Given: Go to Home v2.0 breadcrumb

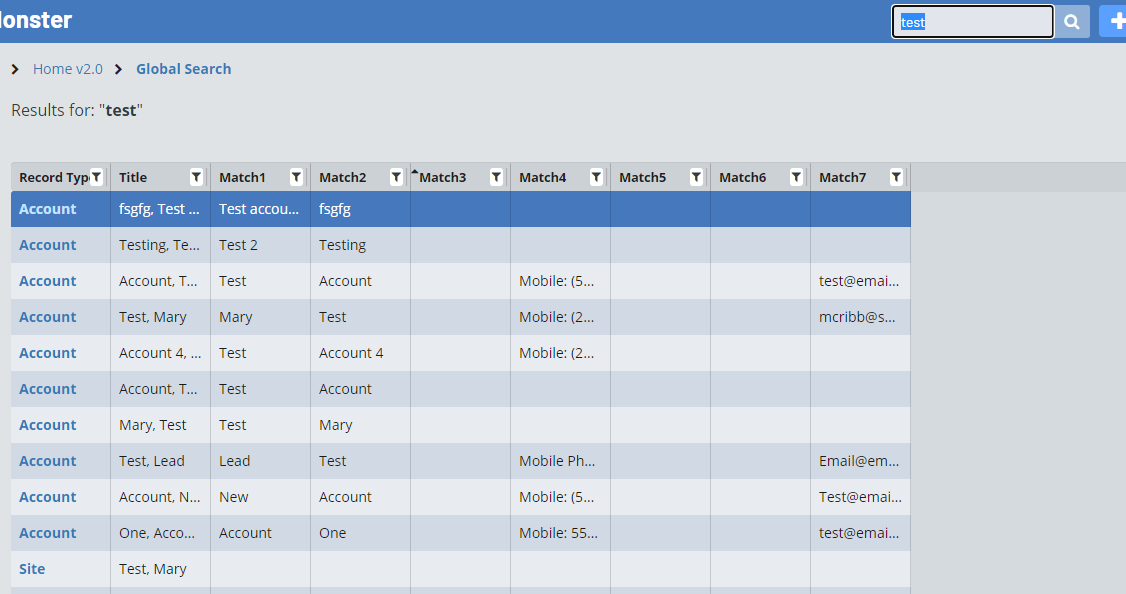Looking at the screenshot, I should coord(67,69).
